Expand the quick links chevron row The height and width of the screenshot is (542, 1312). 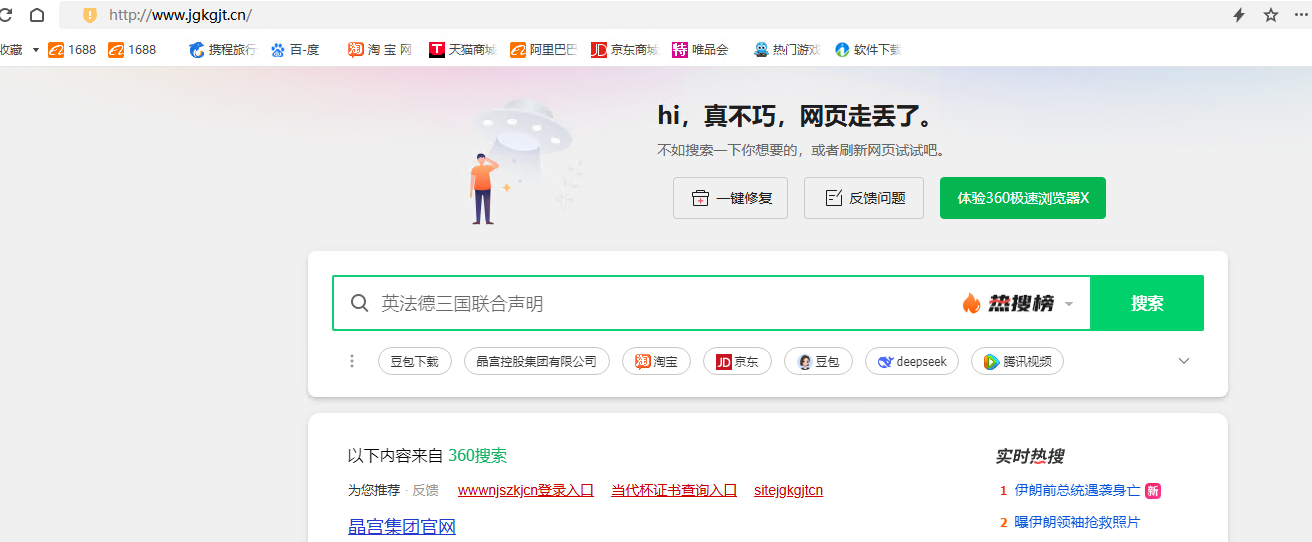pyautogui.click(x=1184, y=361)
